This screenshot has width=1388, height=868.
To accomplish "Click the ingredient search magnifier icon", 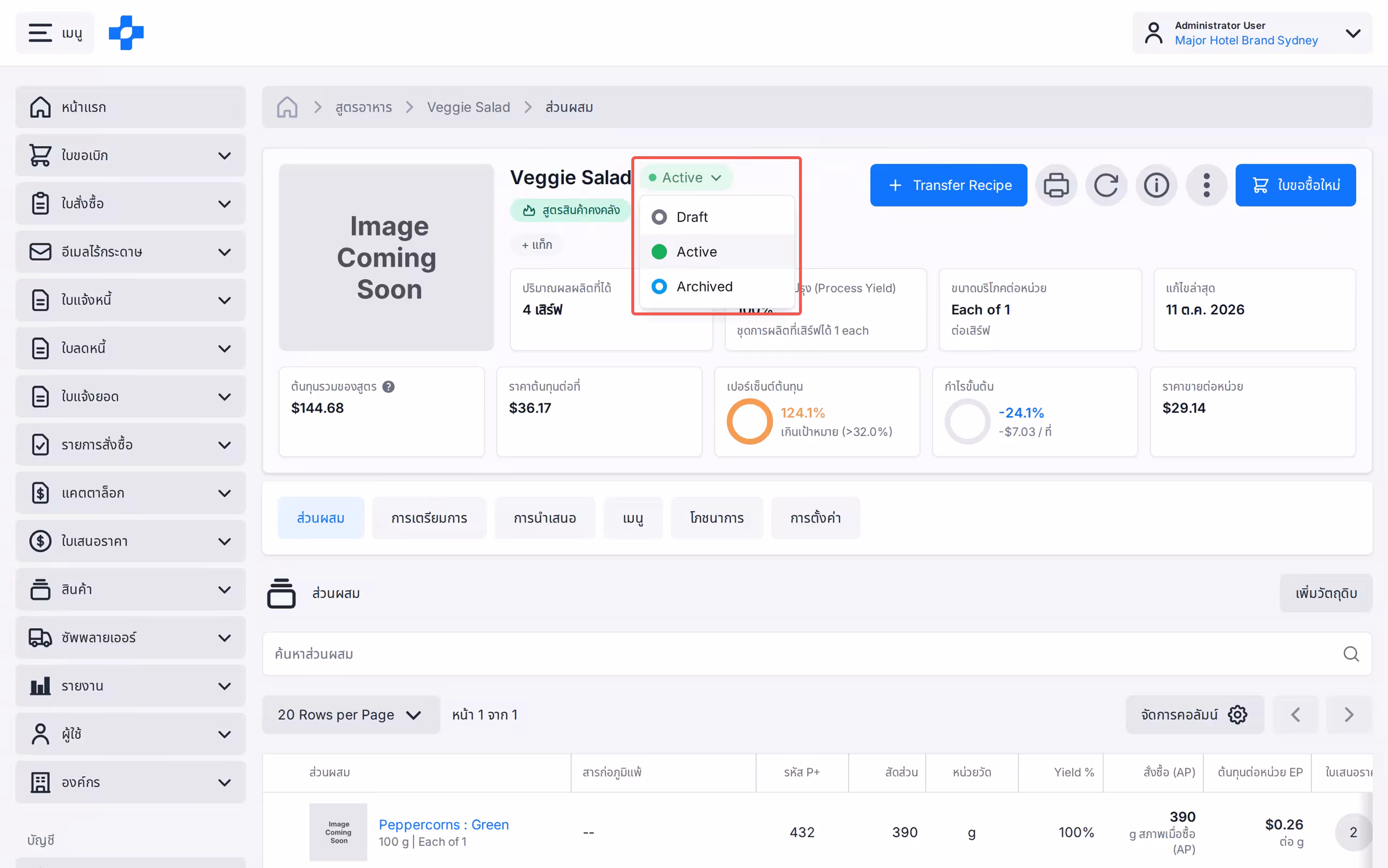I will [x=1351, y=654].
